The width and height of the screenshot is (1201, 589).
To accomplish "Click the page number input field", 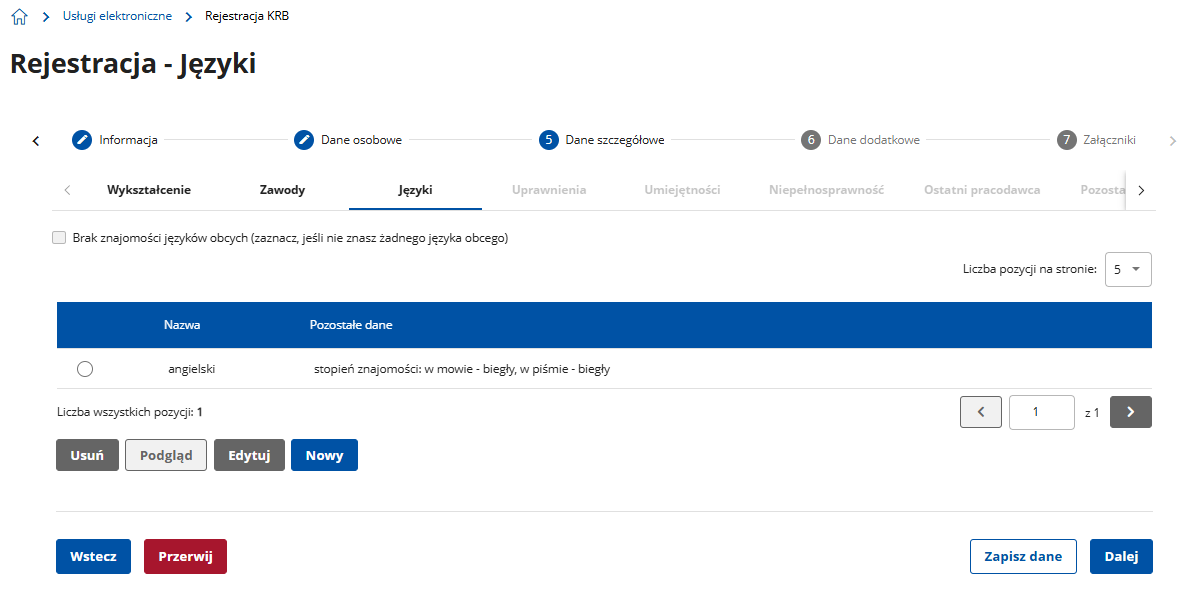I will pos(1042,412).
